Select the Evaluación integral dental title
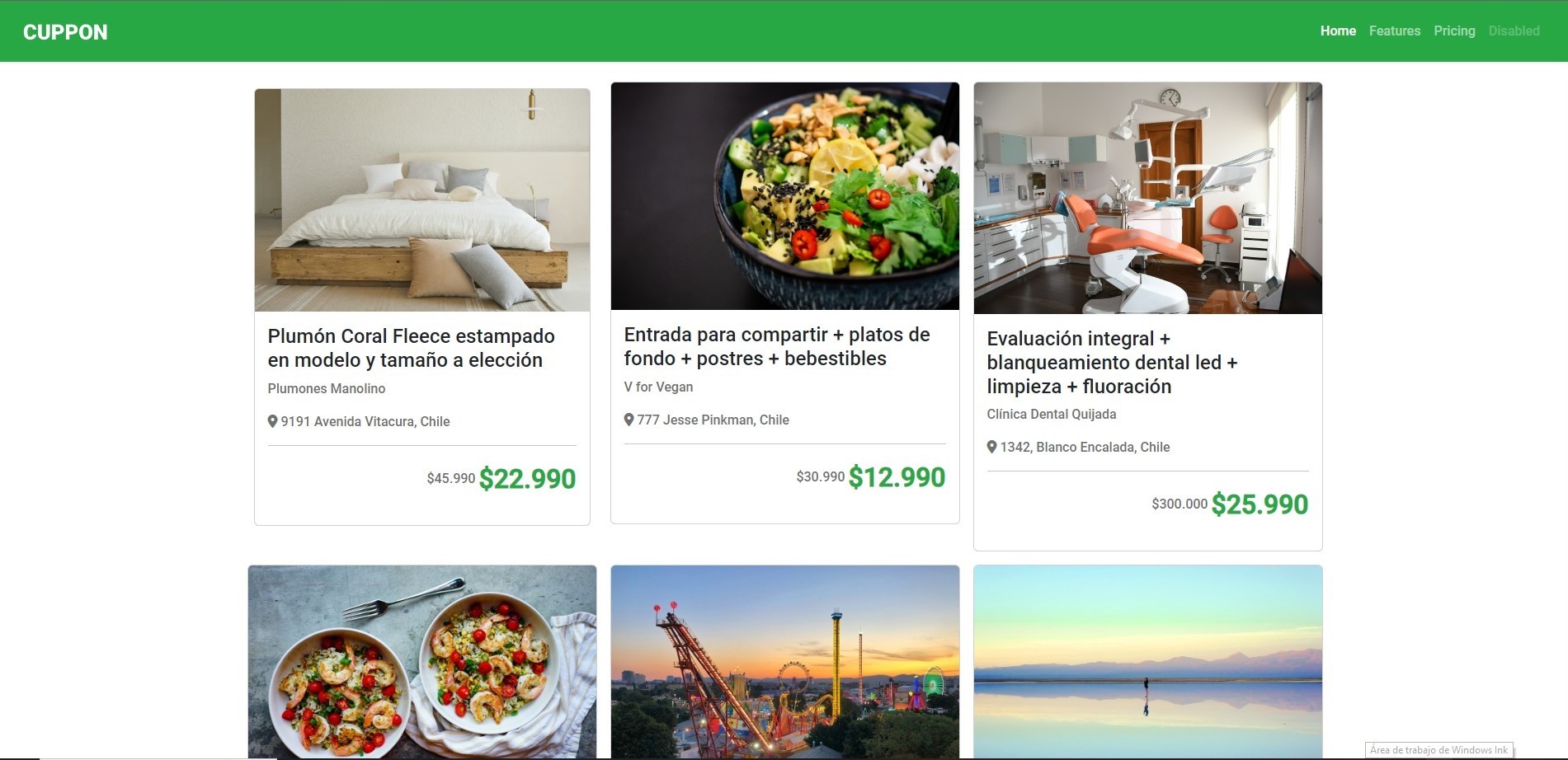 [x=1112, y=363]
